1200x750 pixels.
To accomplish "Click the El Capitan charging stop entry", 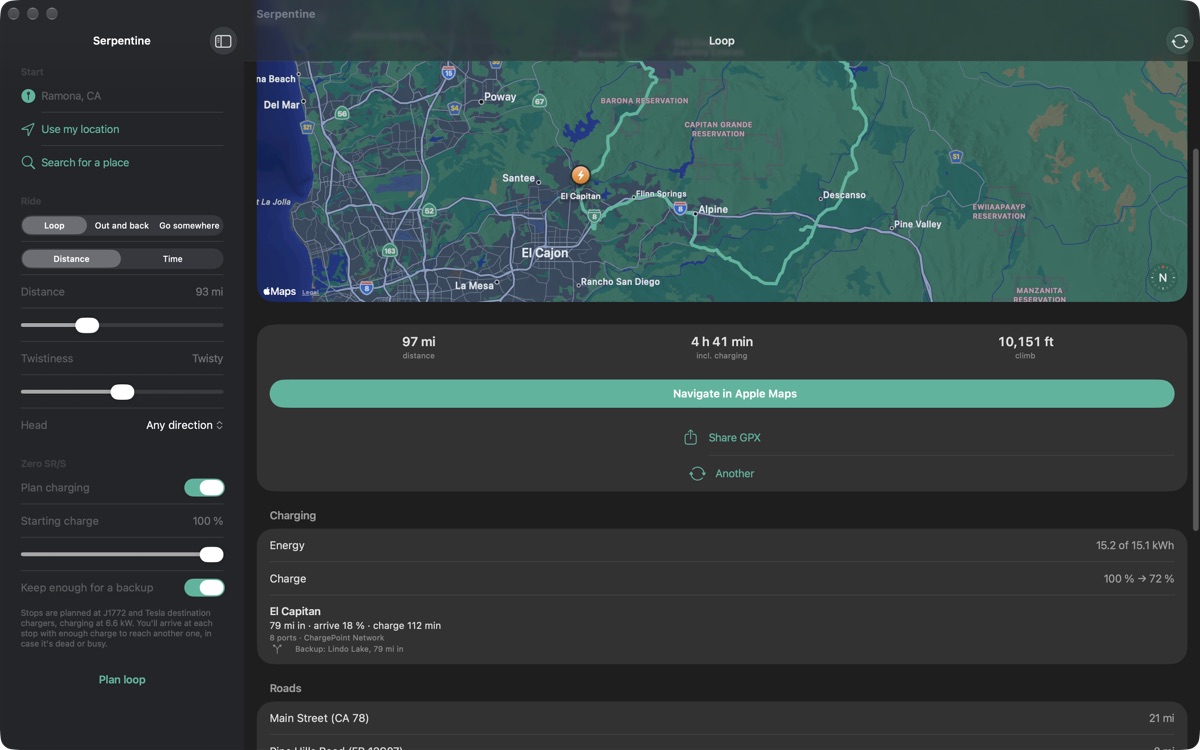I will [722, 630].
